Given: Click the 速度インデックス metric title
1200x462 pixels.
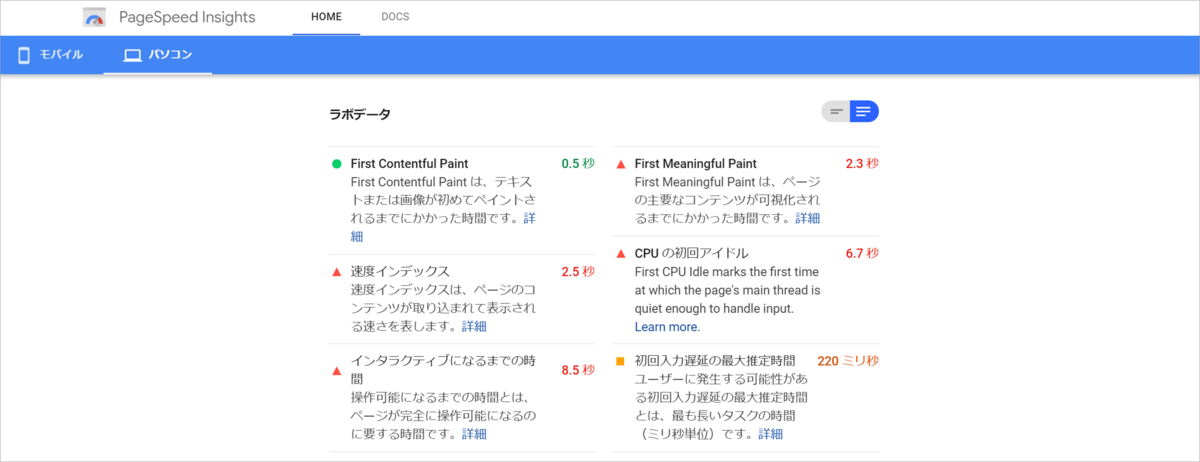Looking at the screenshot, I should (x=400, y=271).
